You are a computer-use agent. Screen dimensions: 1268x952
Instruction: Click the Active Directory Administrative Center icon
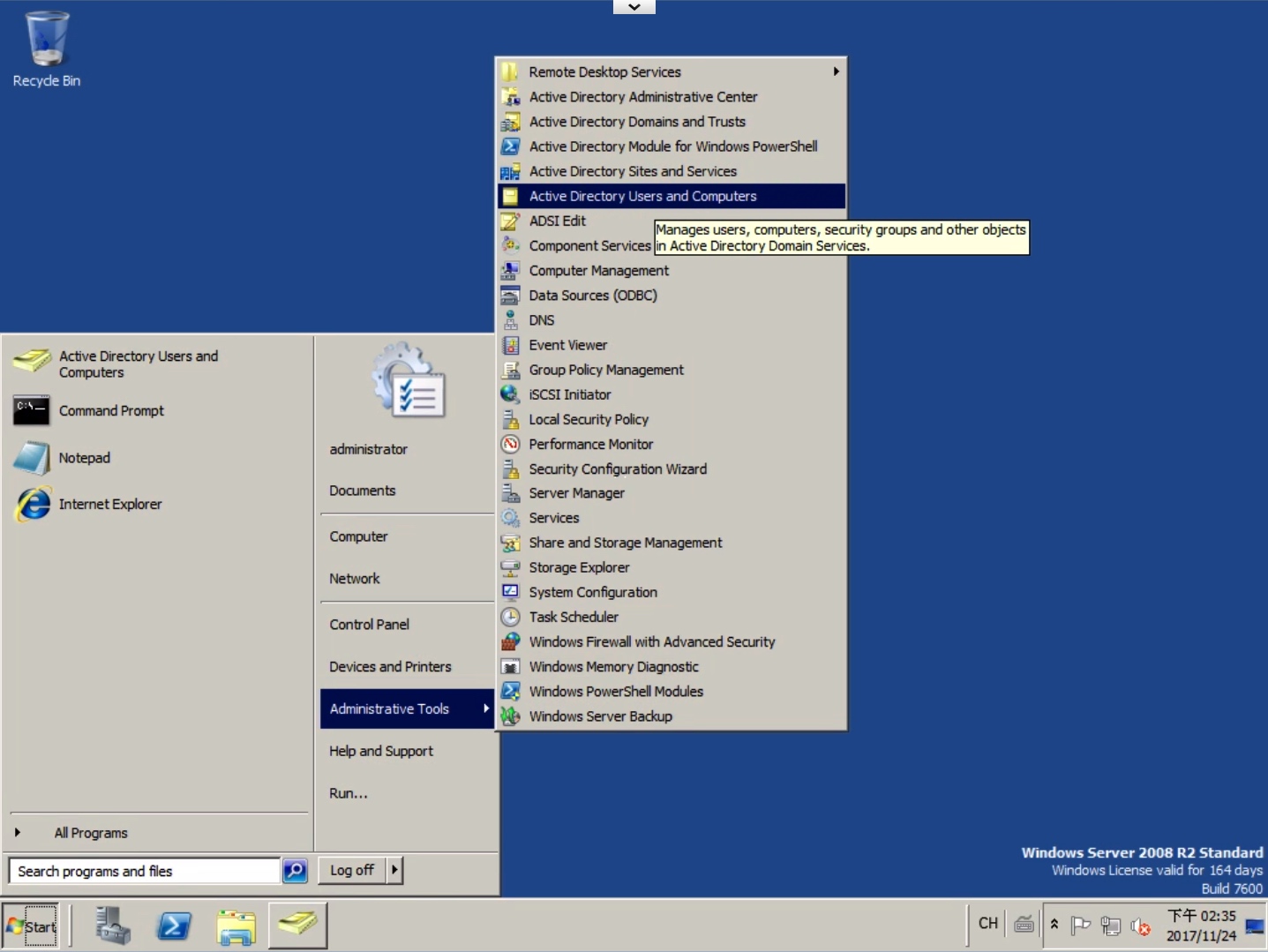tap(510, 97)
